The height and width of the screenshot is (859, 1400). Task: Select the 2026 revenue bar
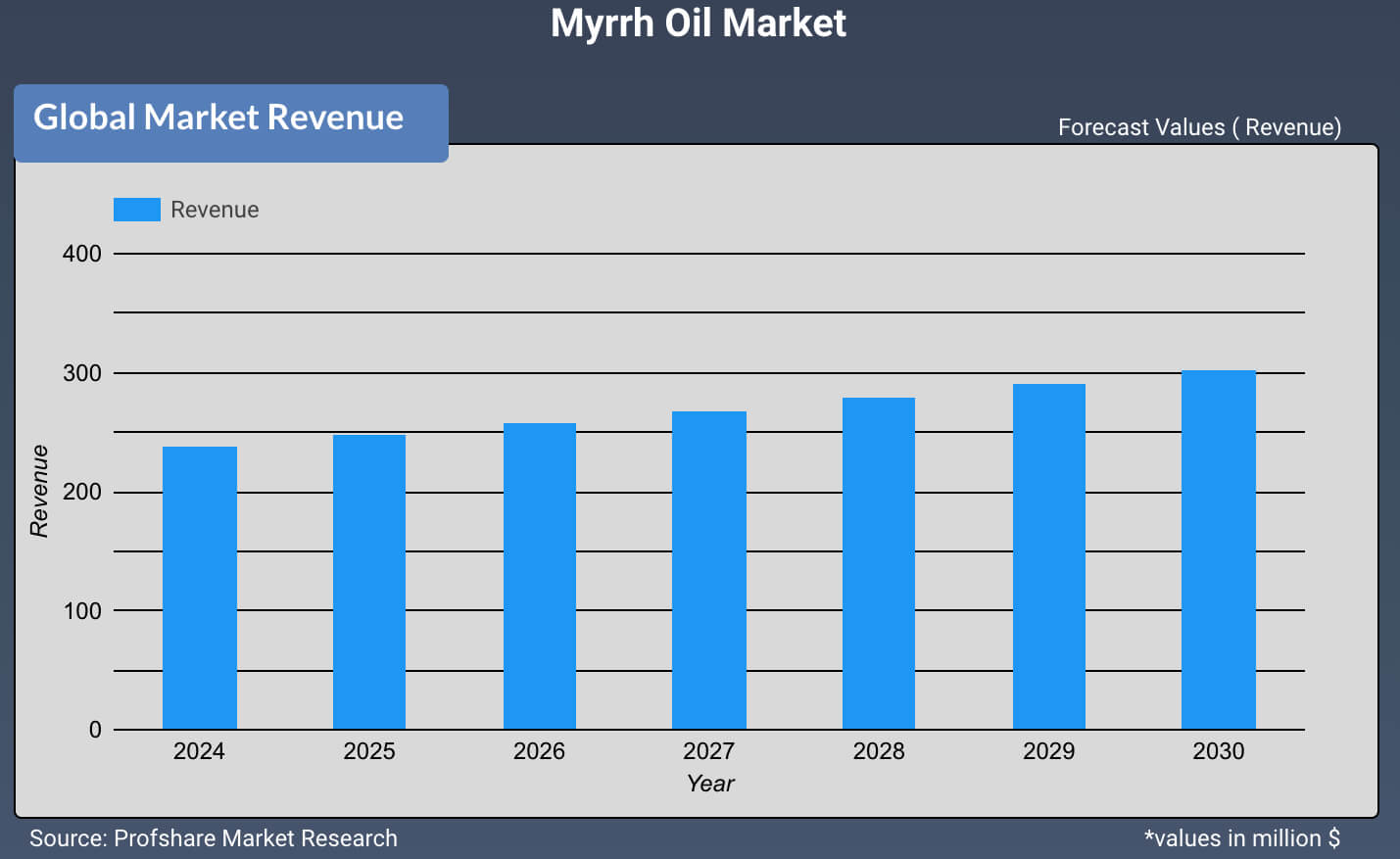[540, 576]
